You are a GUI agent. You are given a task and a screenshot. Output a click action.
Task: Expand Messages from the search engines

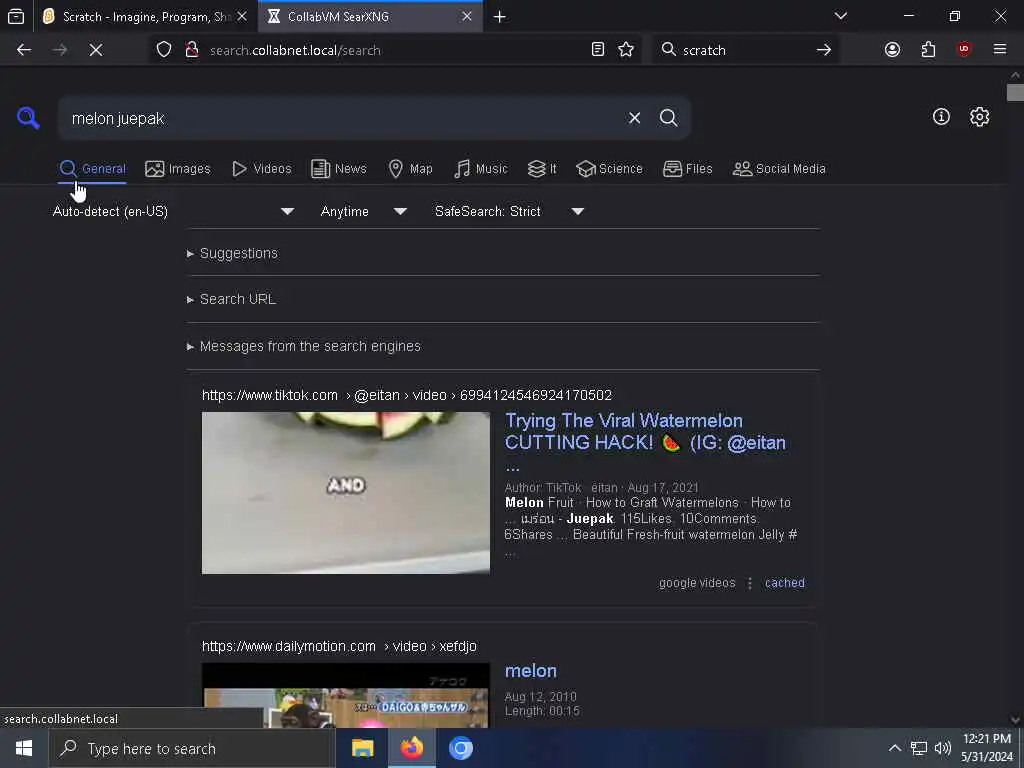[x=304, y=346]
